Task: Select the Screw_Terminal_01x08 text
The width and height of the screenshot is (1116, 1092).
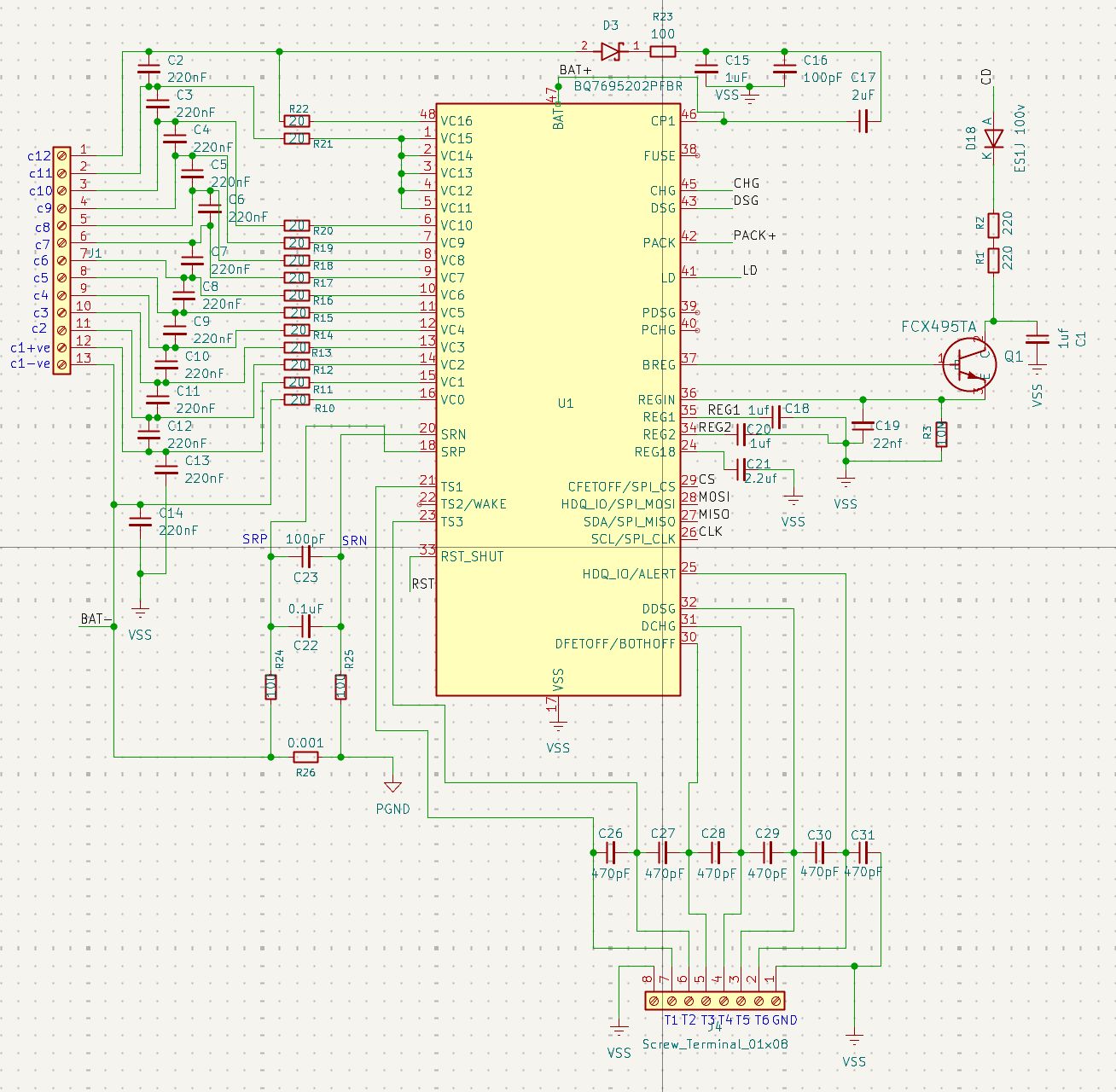Action: click(715, 1043)
